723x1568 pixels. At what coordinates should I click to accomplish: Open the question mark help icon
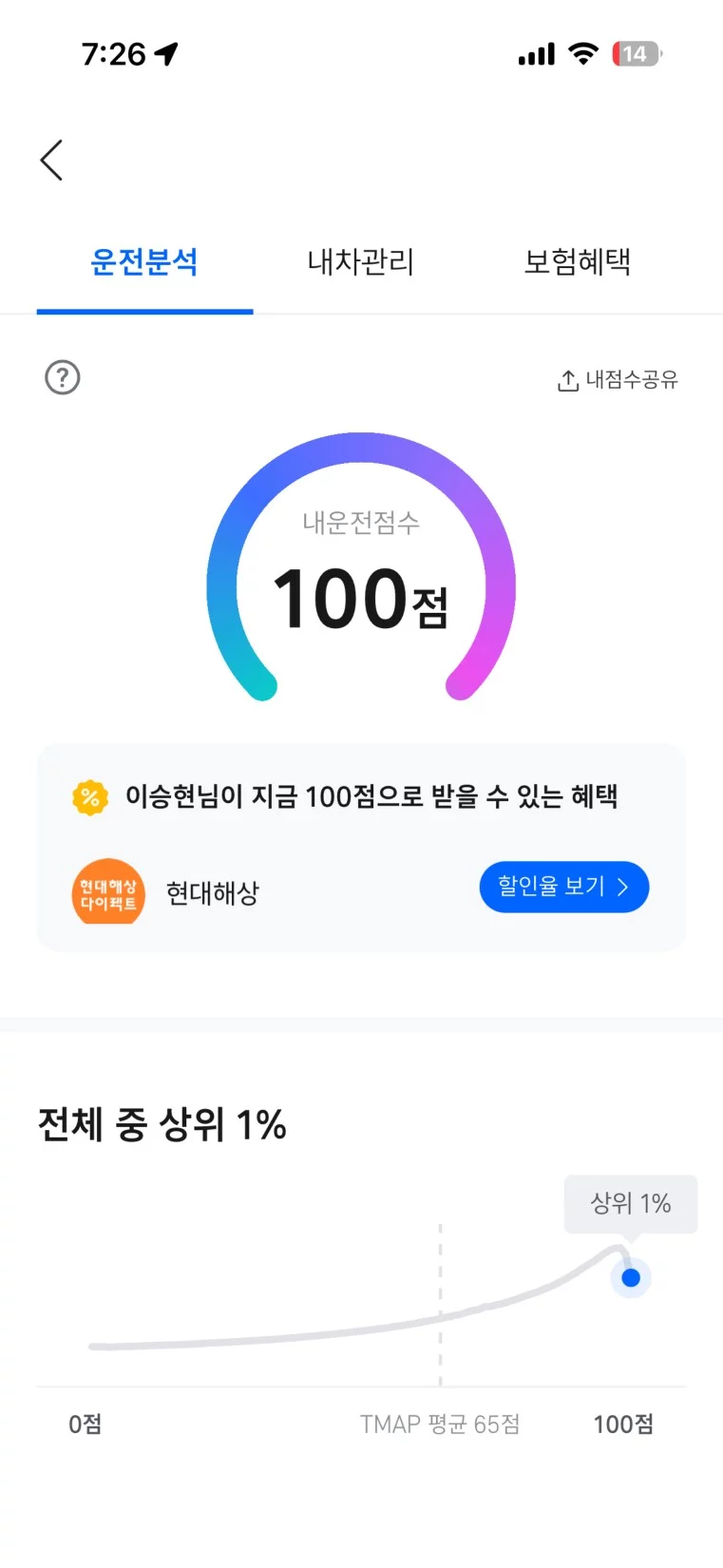point(63,378)
